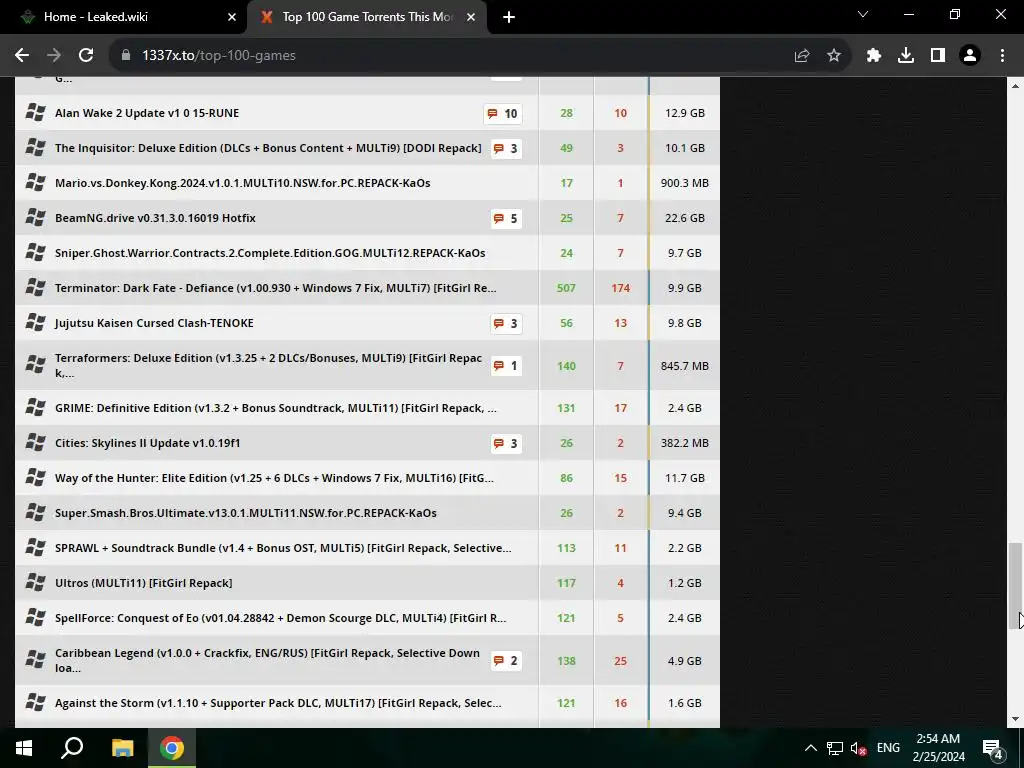1024x768 pixels.
Task: Open comments badge for Jujutsu Kaisen Cursed Clash
Action: pos(506,323)
